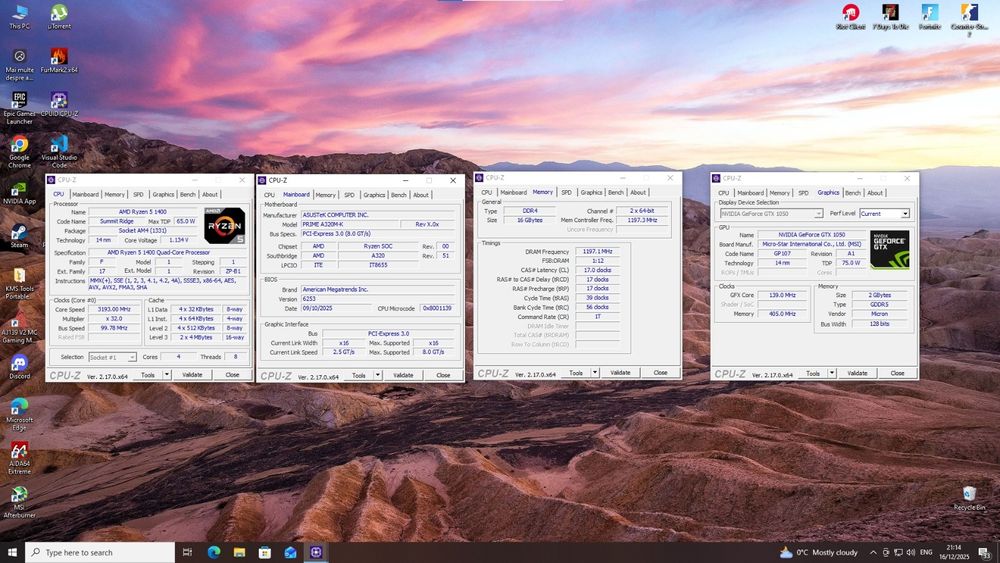This screenshot has height=563, width=1000.
Task: Open Microsoft Edge desktop icon
Action: [19, 414]
